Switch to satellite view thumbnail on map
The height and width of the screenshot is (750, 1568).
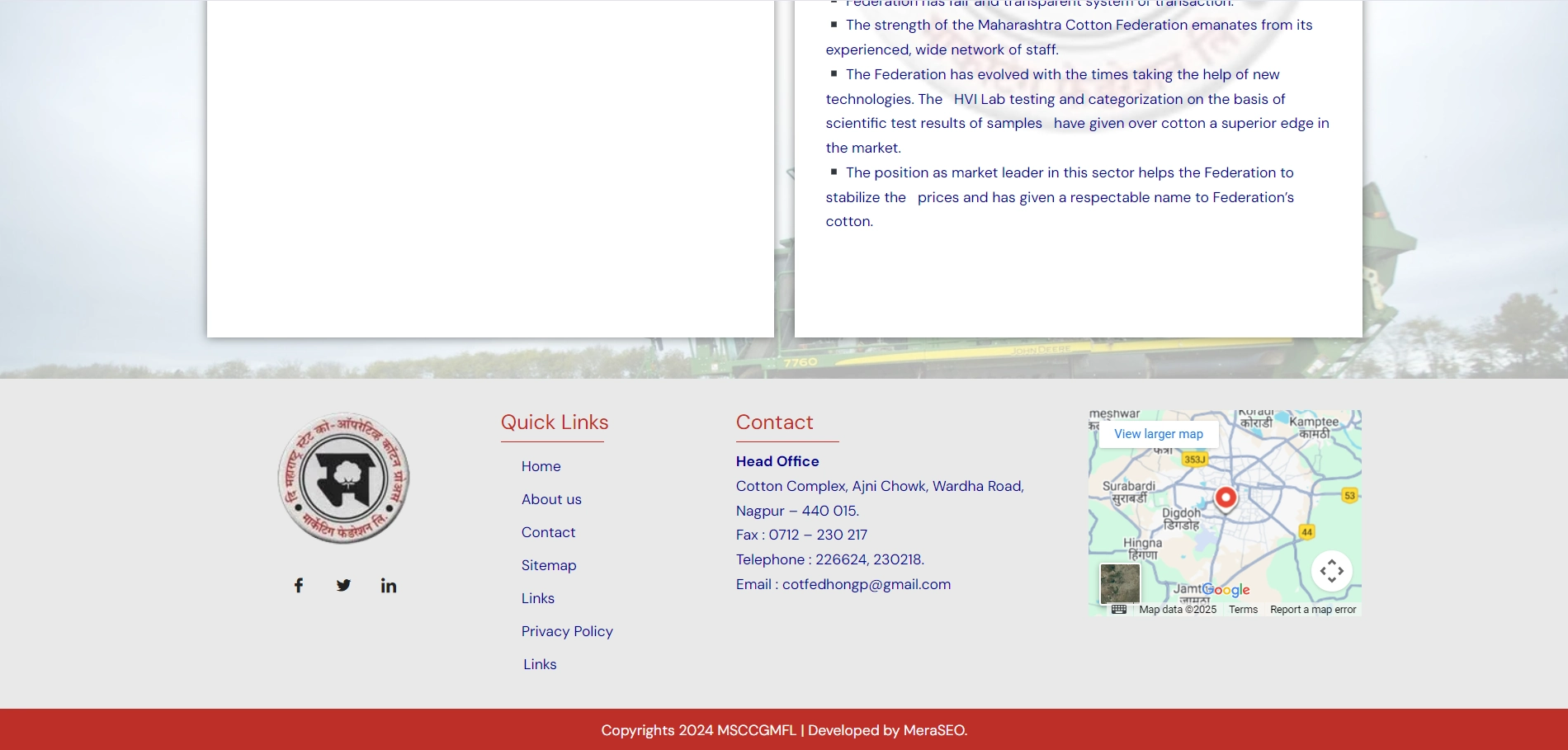1120,583
